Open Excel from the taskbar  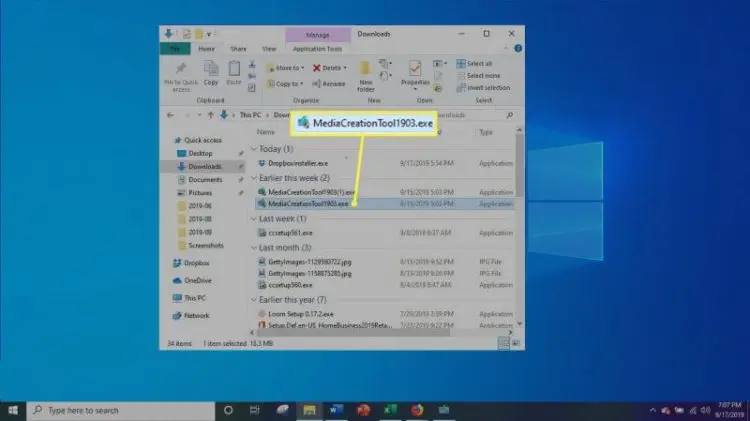(x=390, y=410)
